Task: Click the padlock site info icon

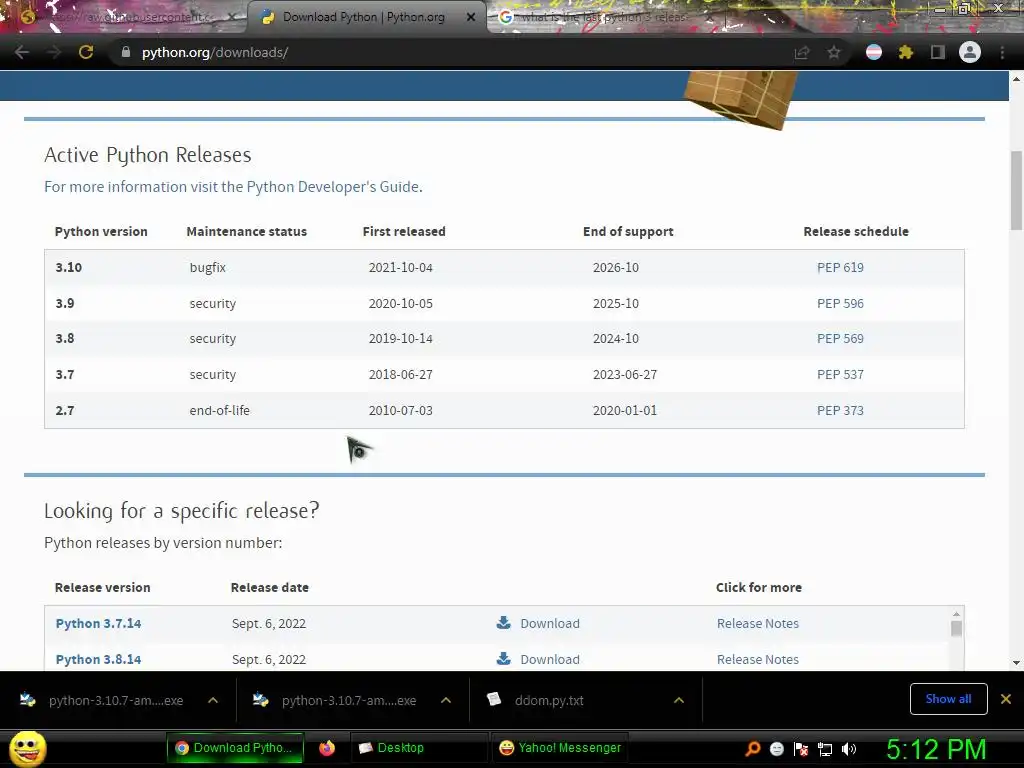Action: coord(125,52)
